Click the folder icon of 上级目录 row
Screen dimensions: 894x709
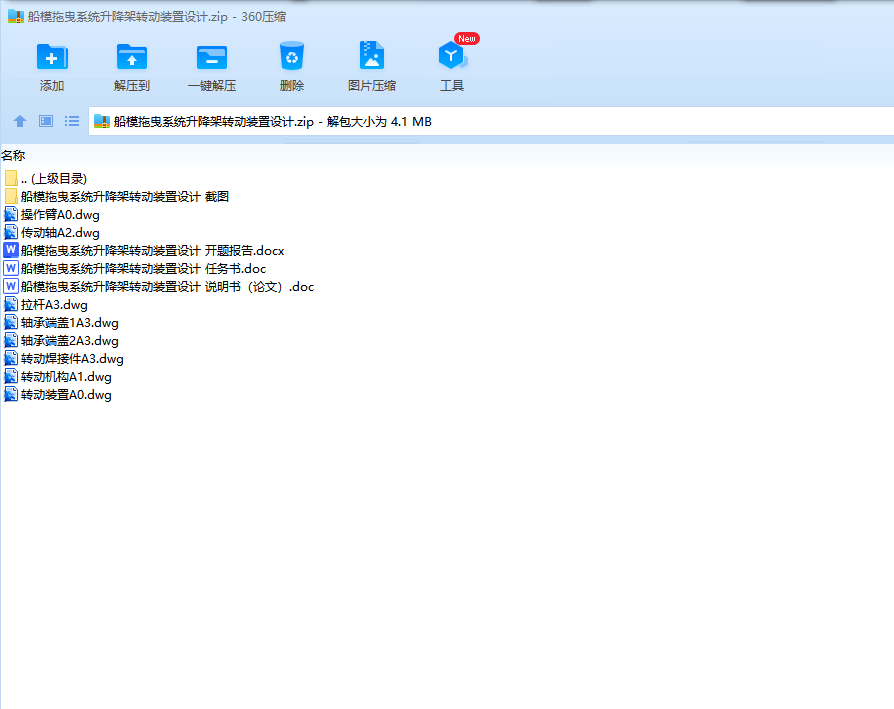click(11, 178)
